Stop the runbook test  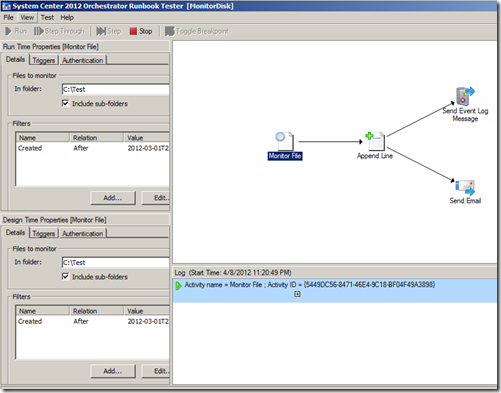coord(141,31)
